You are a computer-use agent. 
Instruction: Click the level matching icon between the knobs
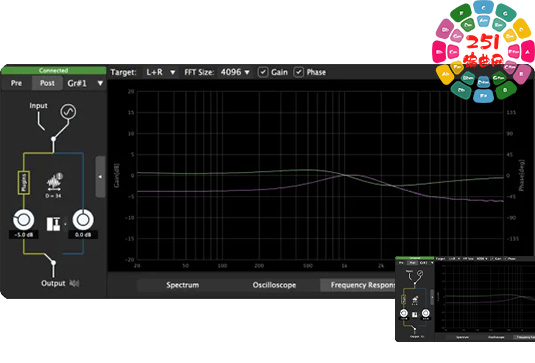pyautogui.click(x=53, y=224)
